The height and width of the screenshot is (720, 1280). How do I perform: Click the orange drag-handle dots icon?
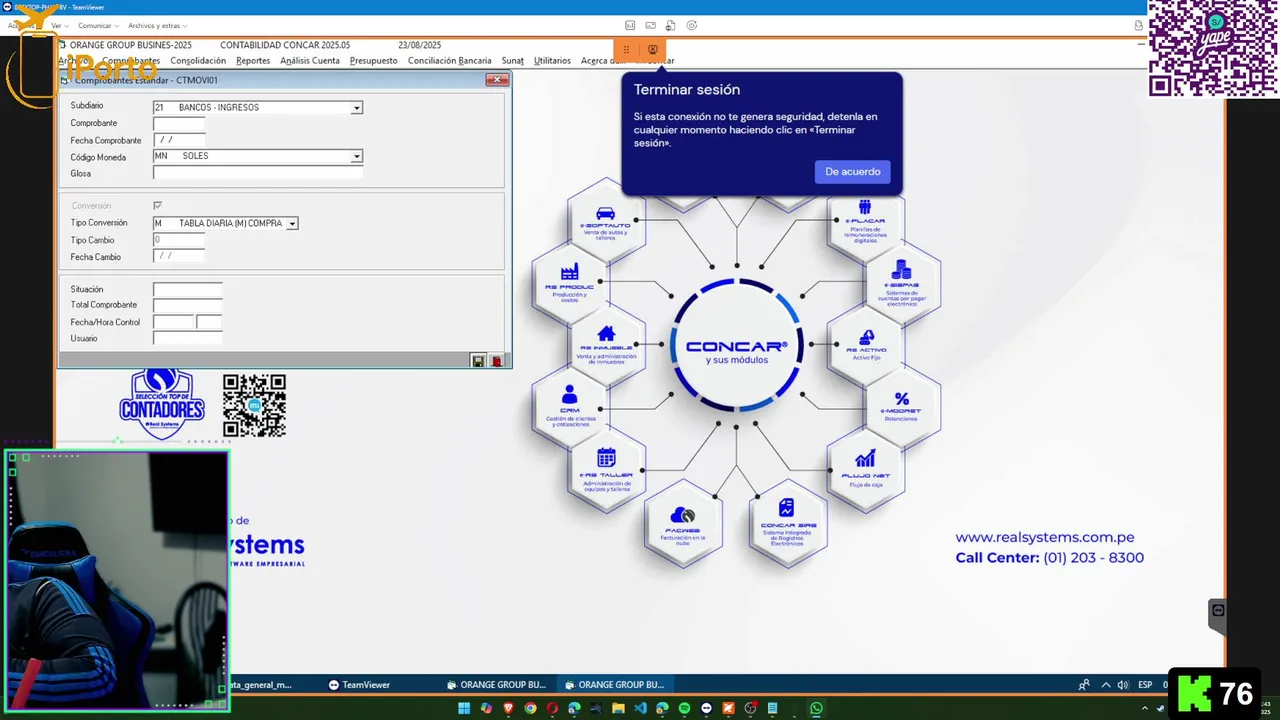point(626,50)
